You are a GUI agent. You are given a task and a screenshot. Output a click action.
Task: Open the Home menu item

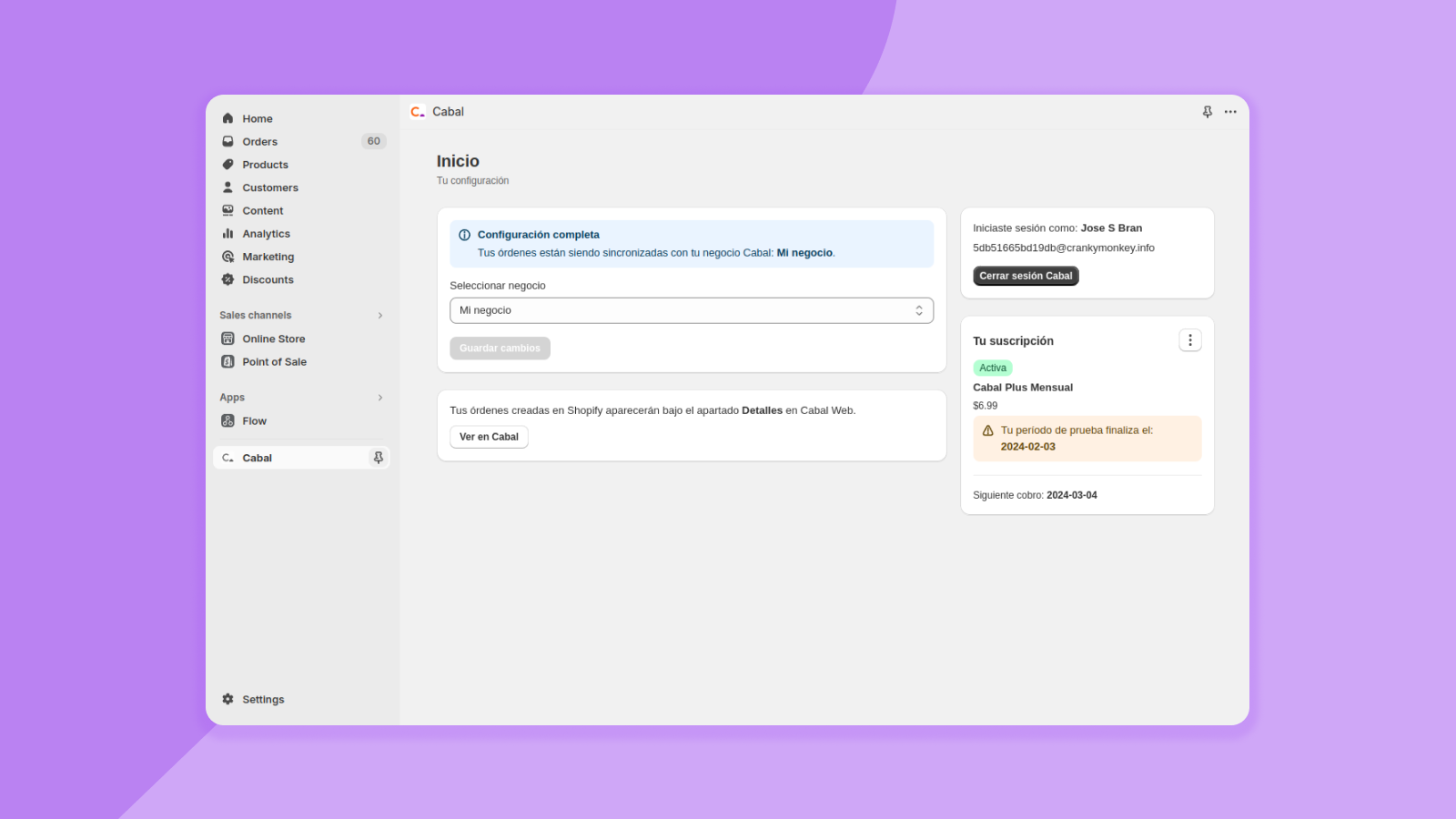pos(258,118)
